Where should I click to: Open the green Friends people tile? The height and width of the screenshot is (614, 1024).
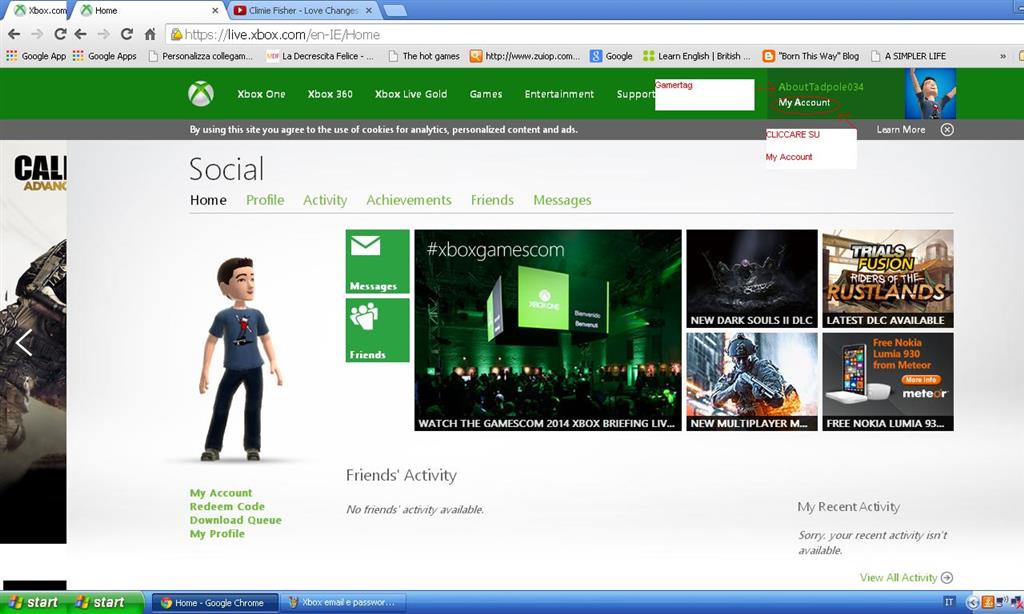377,330
